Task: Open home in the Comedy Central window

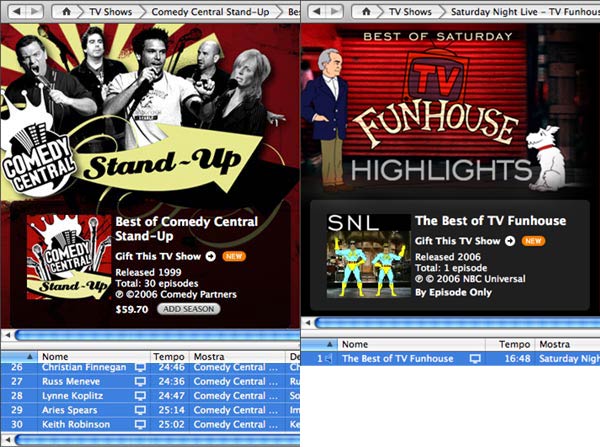Action: pyautogui.click(x=67, y=12)
